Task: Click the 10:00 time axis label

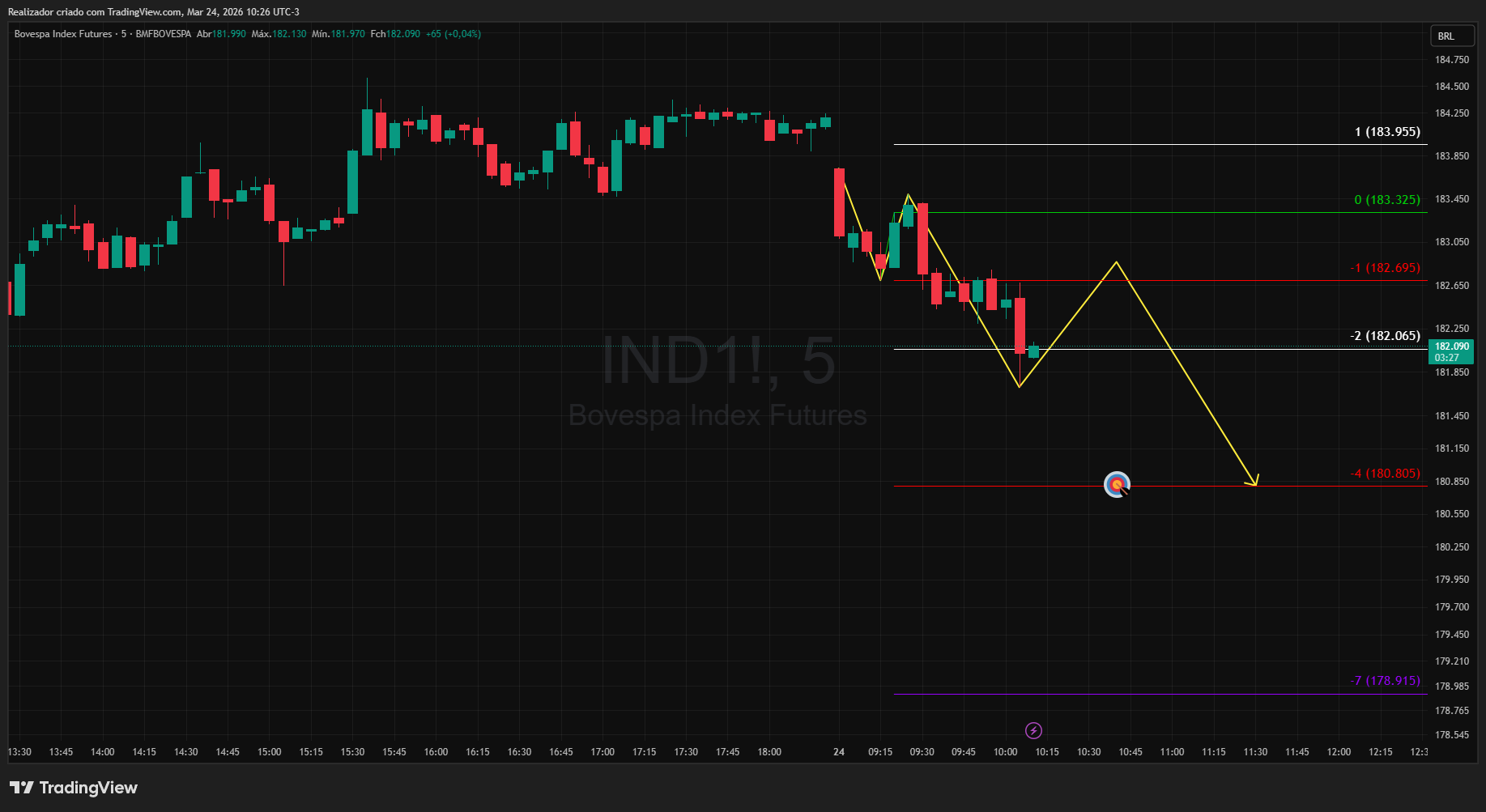Action: click(x=1005, y=752)
